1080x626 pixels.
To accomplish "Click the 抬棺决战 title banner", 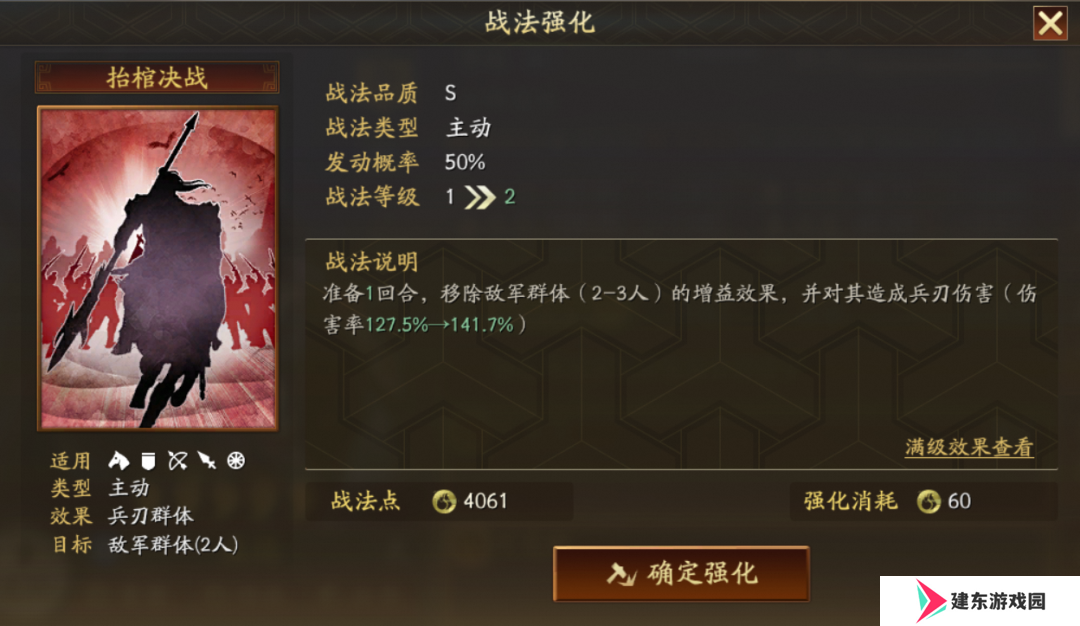I will [x=157, y=77].
